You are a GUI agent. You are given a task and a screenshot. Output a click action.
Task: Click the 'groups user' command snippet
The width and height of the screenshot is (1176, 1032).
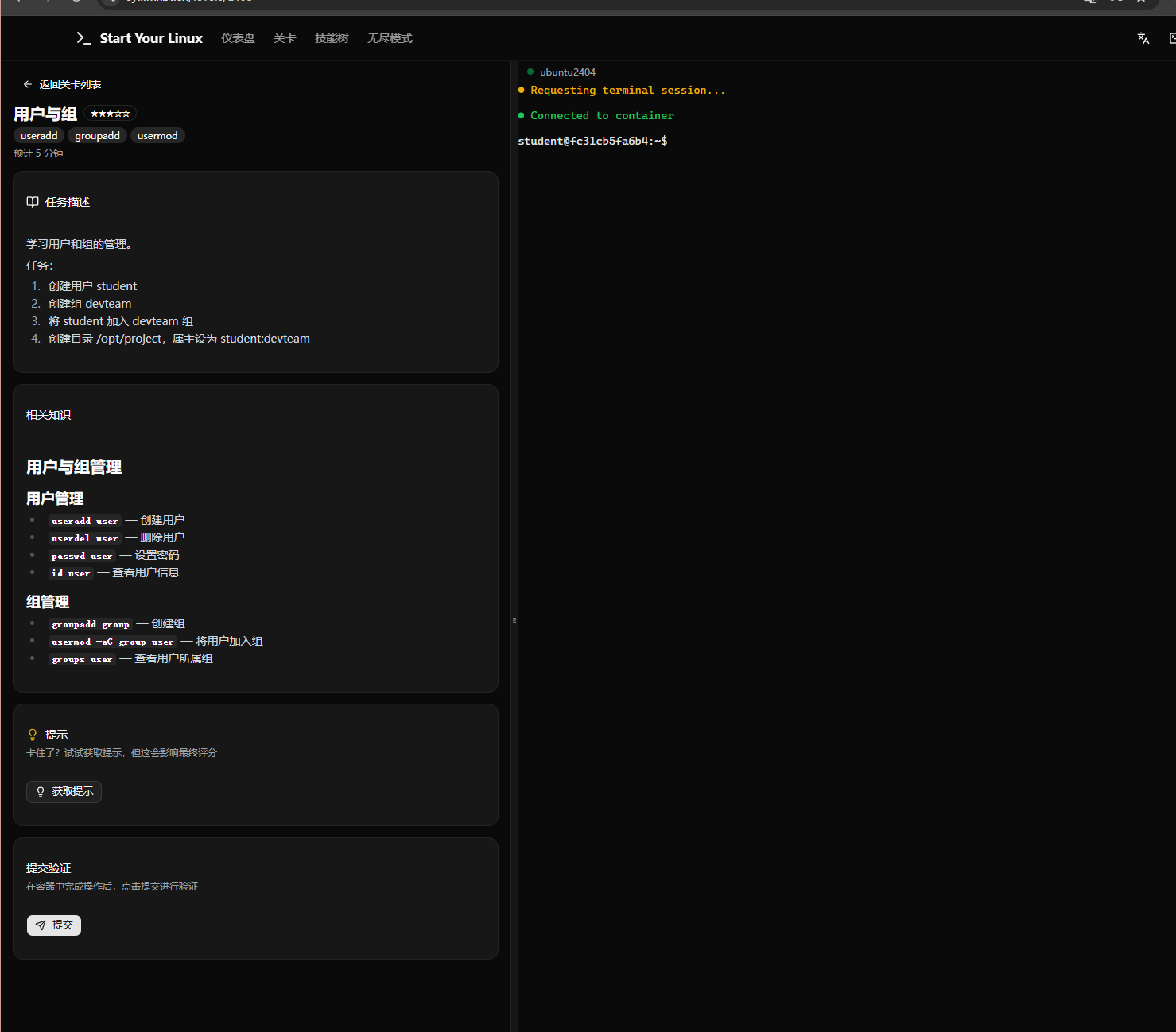[x=82, y=659]
